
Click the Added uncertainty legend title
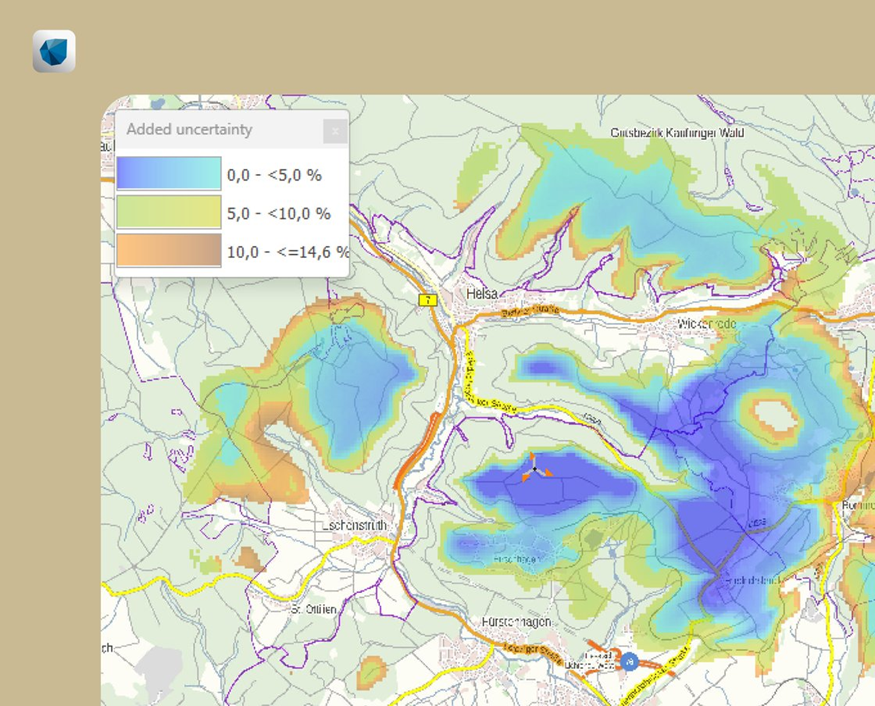pyautogui.click(x=189, y=130)
